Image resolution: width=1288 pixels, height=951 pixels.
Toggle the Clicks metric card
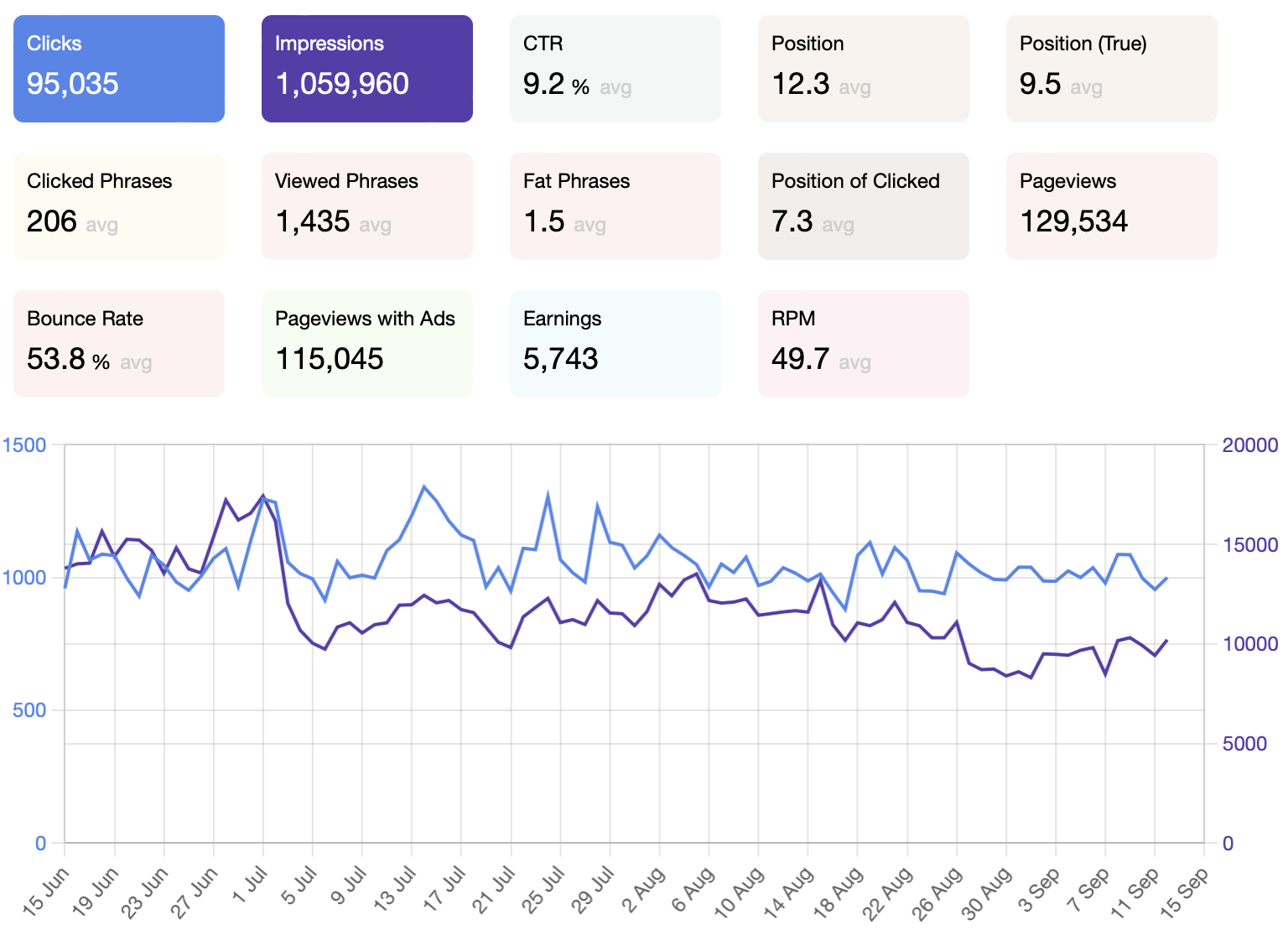click(119, 69)
